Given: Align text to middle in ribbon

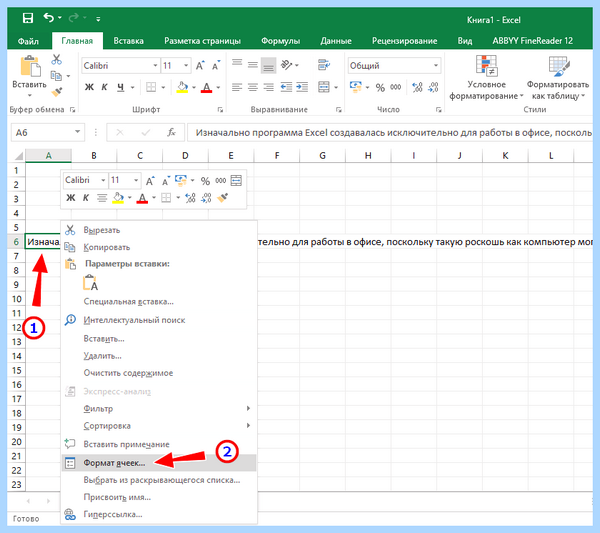Looking at the screenshot, I should click(x=253, y=65).
